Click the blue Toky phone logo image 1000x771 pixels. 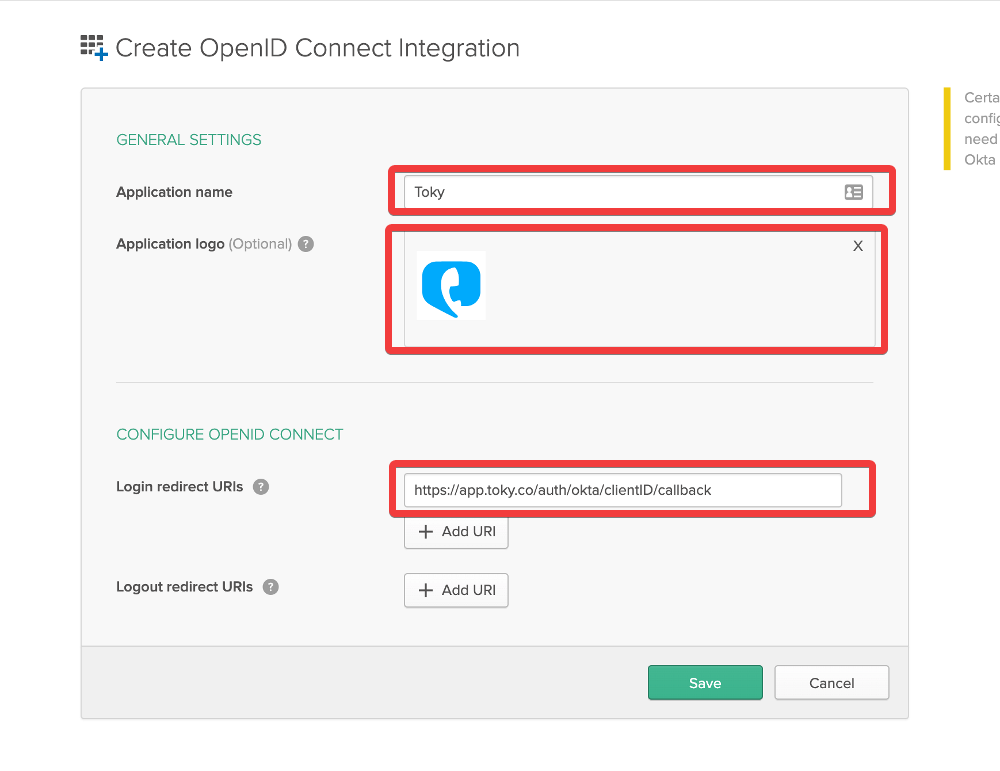451,286
